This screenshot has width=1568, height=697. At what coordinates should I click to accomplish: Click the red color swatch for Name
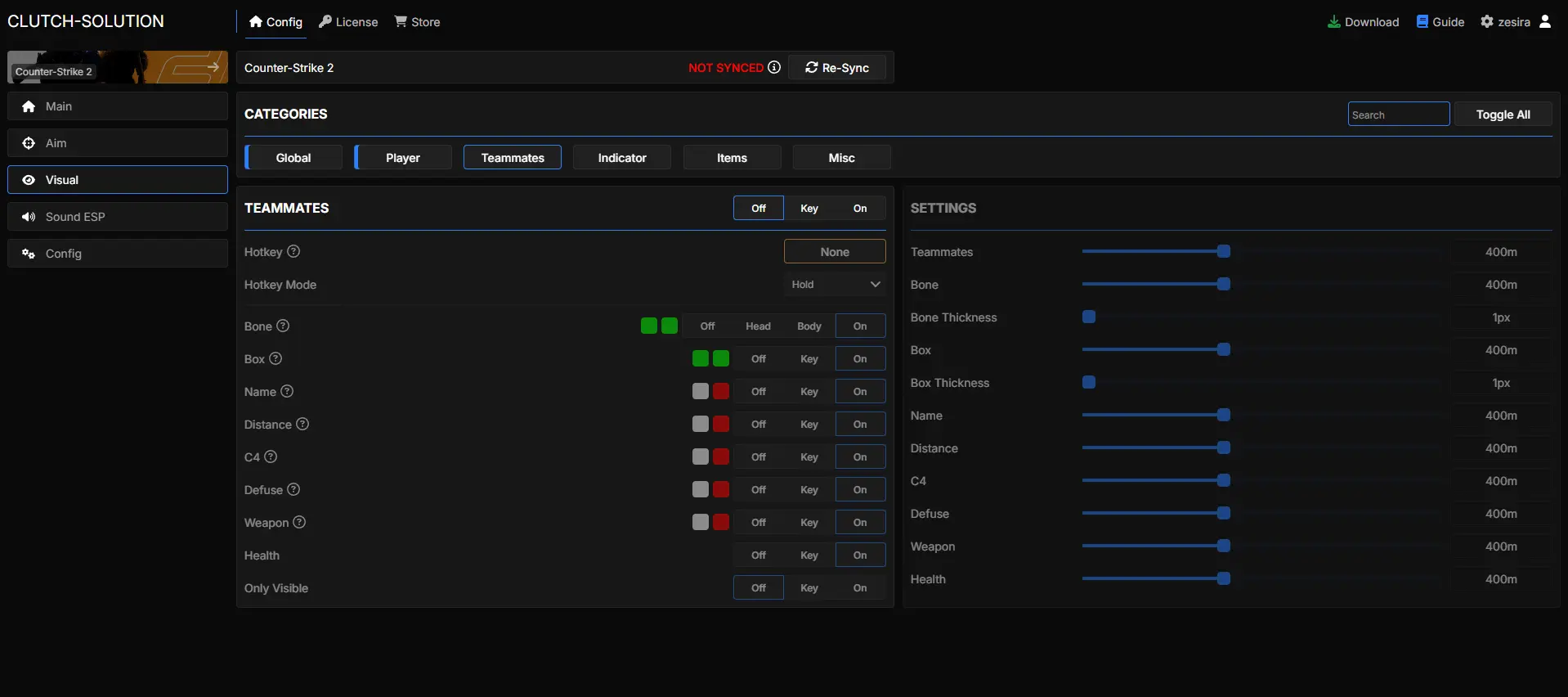coord(721,392)
